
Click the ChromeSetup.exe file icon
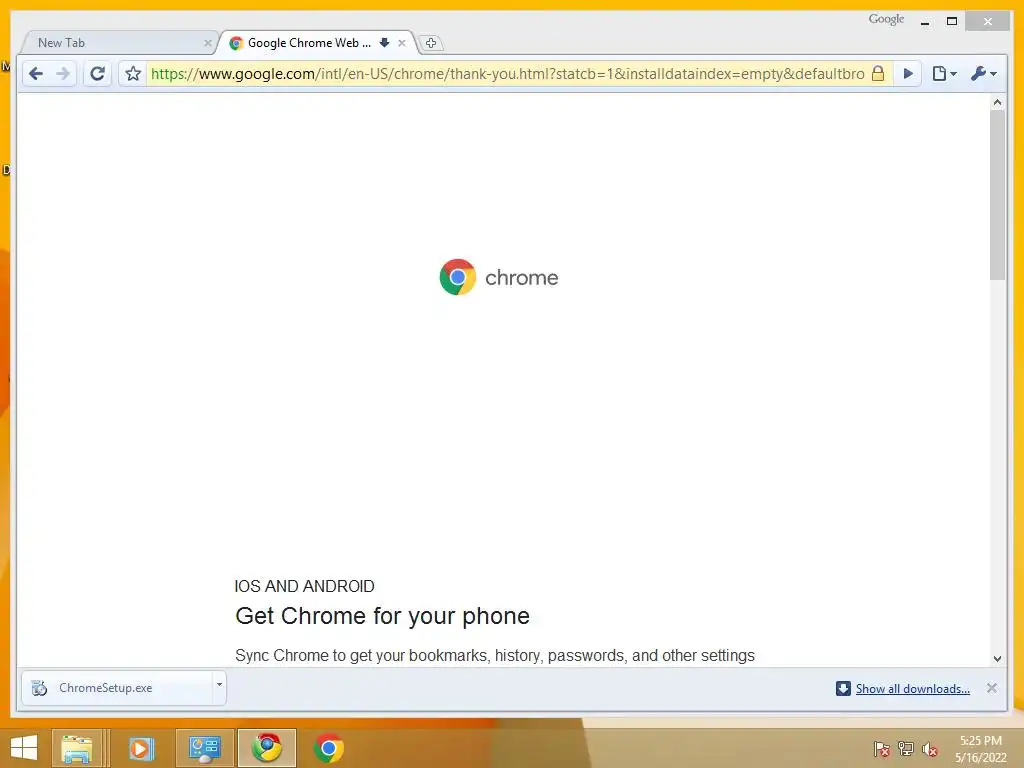pyautogui.click(x=39, y=688)
